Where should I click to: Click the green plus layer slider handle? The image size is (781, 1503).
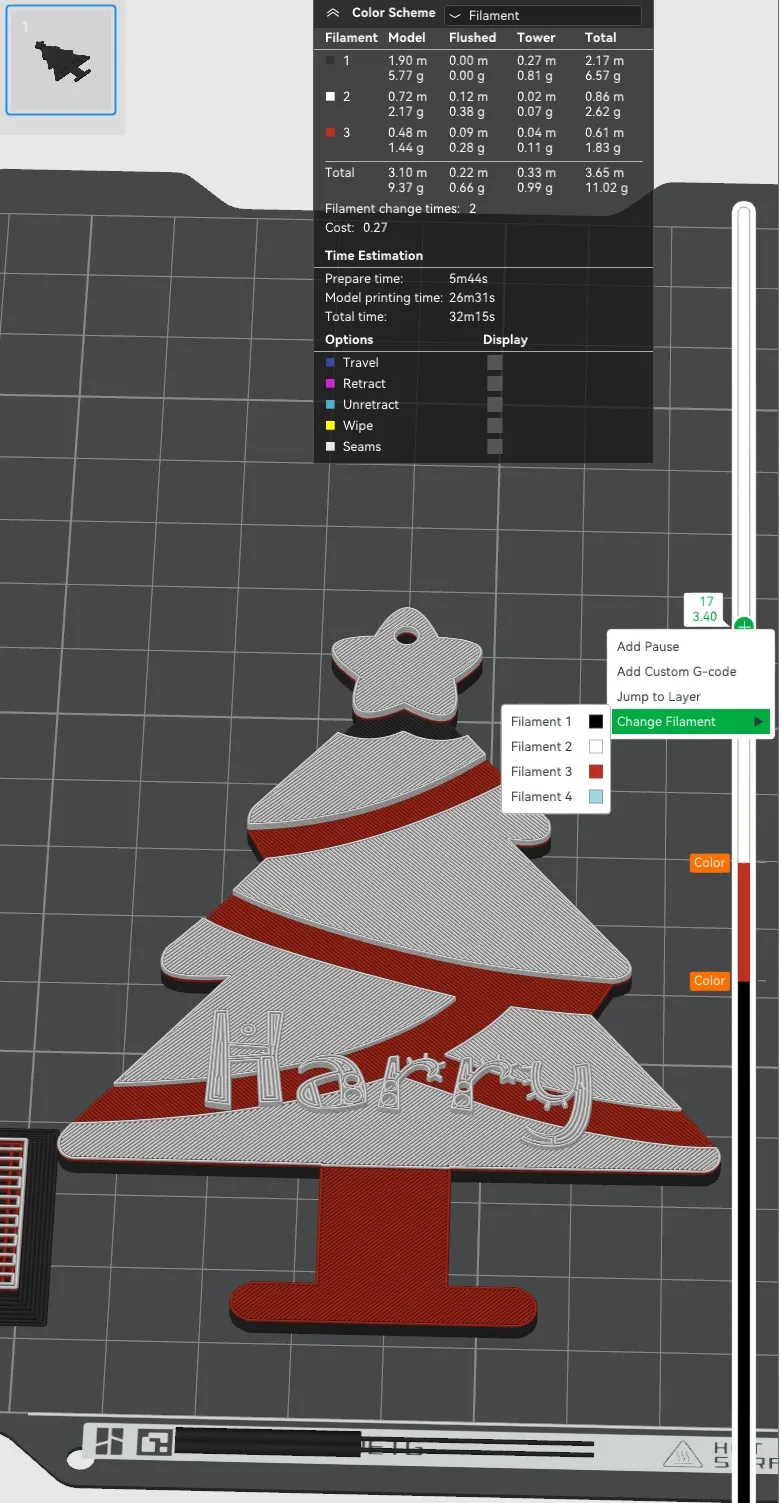743,626
